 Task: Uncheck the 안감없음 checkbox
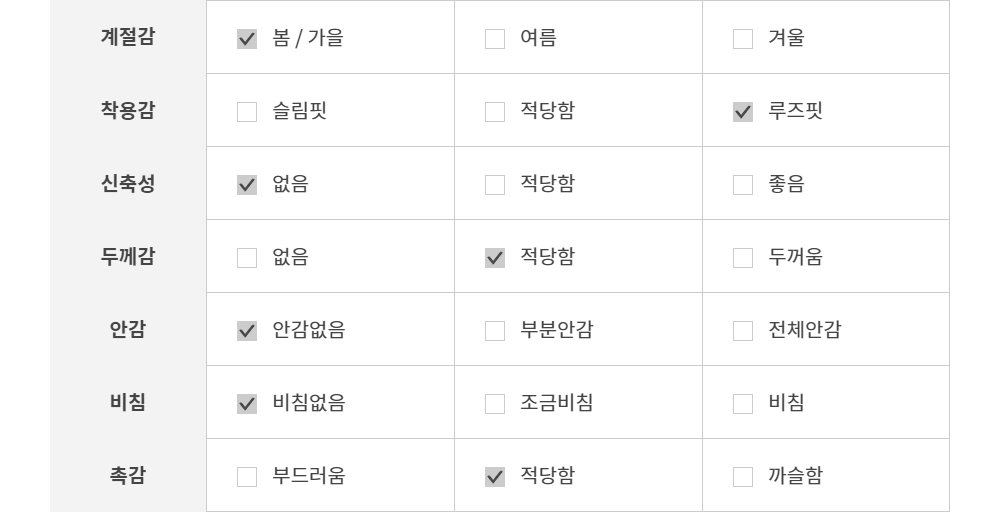pyautogui.click(x=247, y=331)
